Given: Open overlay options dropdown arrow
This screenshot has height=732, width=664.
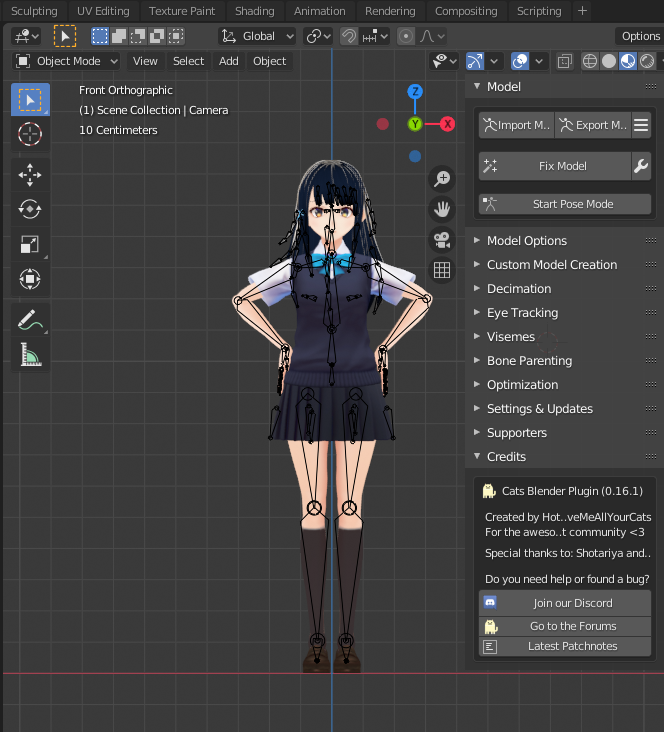Looking at the screenshot, I should pyautogui.click(x=539, y=61).
